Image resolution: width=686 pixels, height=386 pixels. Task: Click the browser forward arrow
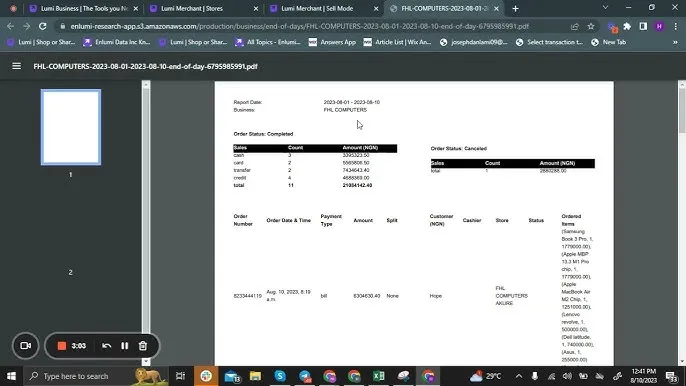26,26
